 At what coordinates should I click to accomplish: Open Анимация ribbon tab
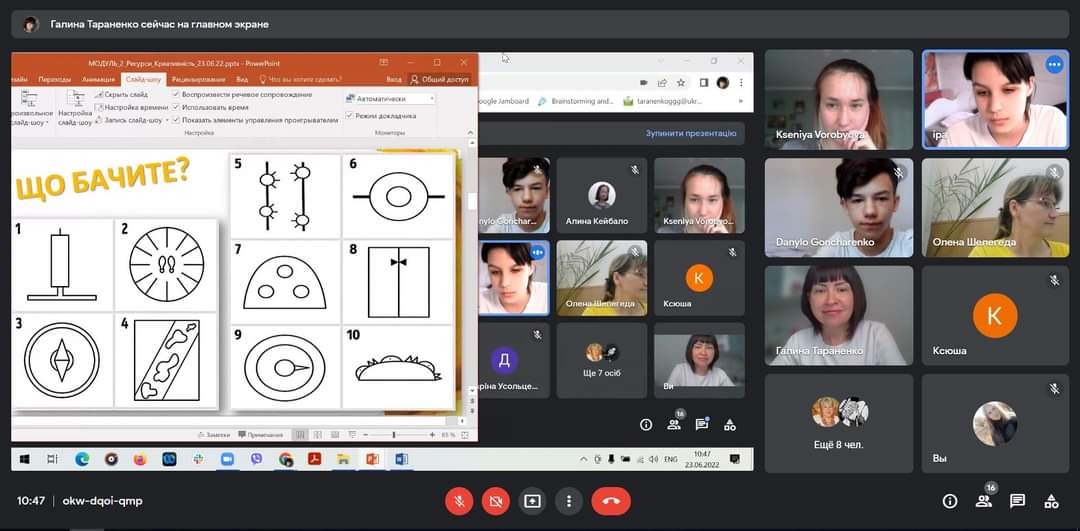(x=98, y=79)
